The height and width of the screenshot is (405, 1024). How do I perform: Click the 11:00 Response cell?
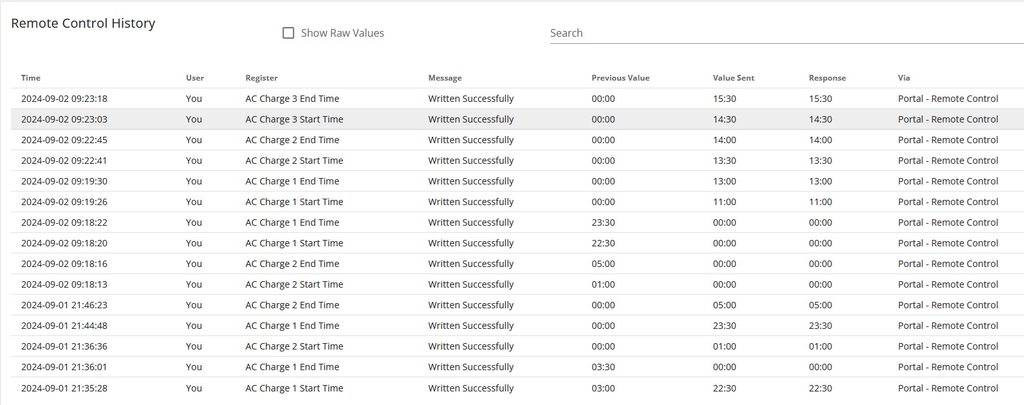pos(820,202)
